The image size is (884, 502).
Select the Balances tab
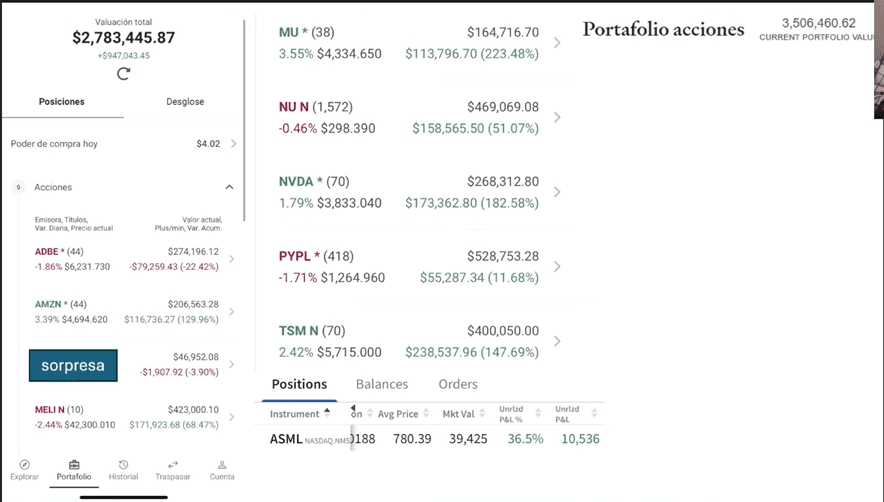pyautogui.click(x=382, y=384)
